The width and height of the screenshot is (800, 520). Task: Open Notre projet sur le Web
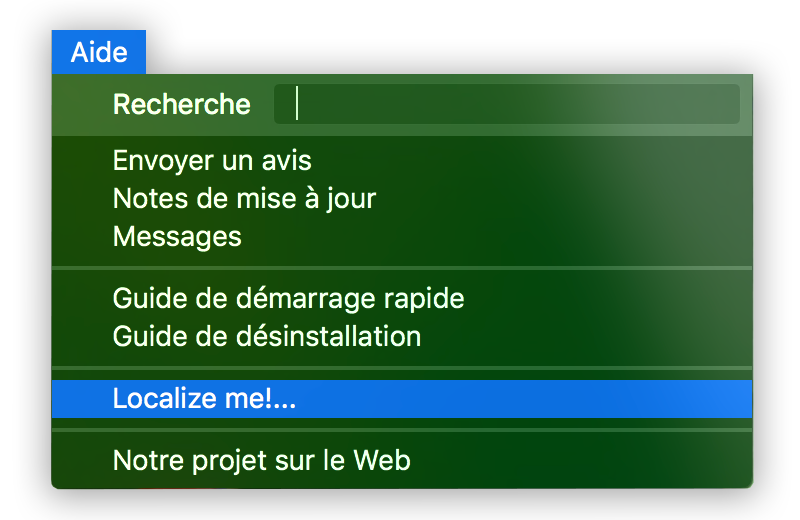tap(261, 461)
